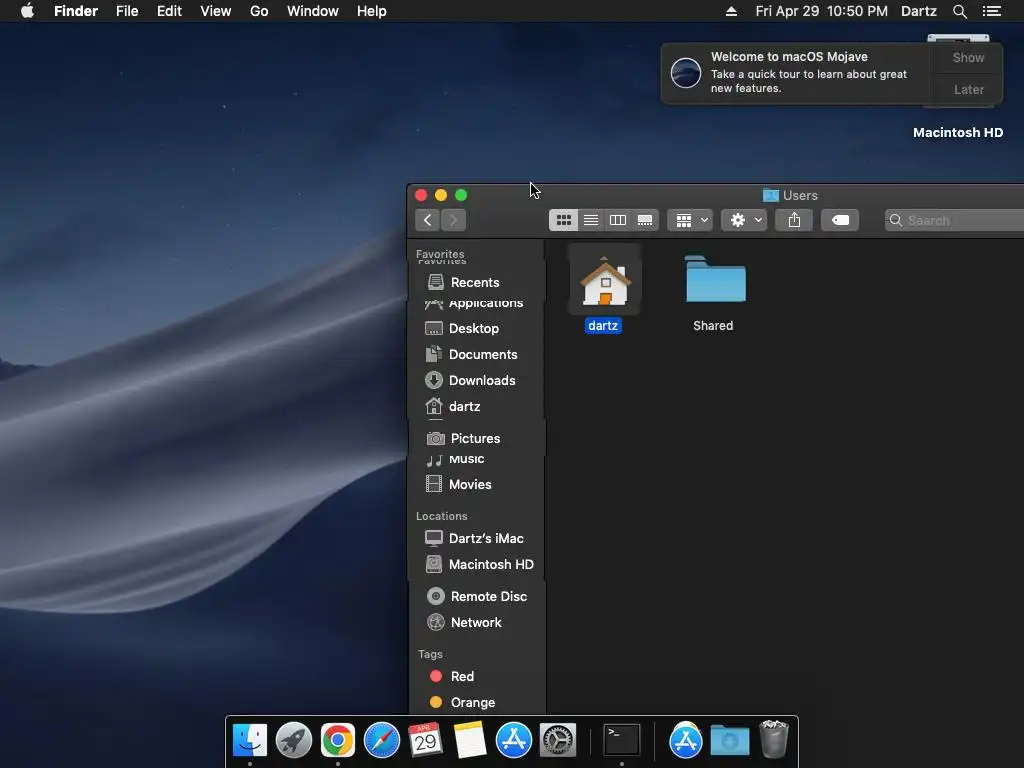Image resolution: width=1024 pixels, height=768 pixels.
Task: Click the Dartz user name in menu bar
Action: click(918, 11)
